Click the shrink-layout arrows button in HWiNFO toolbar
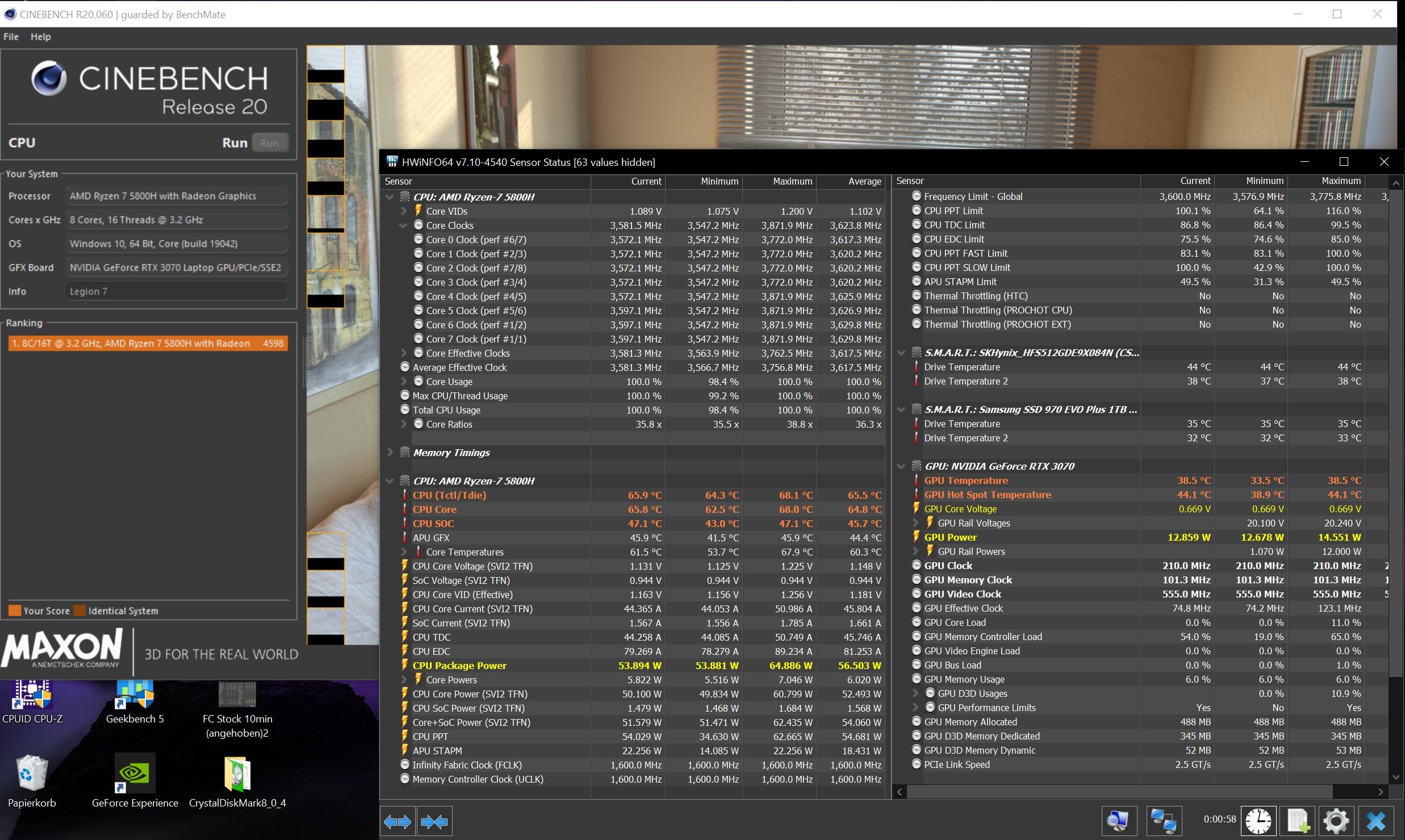1405x840 pixels. click(434, 821)
